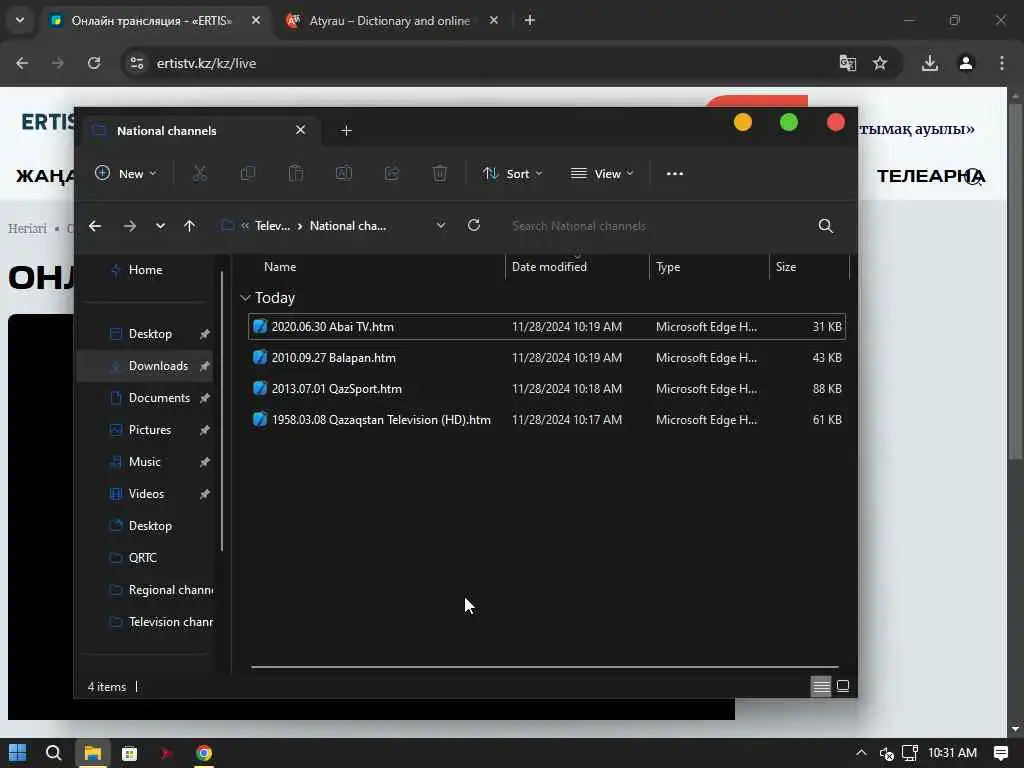Open Chrome downloads icon
The image size is (1024, 768).
pos(930,63)
